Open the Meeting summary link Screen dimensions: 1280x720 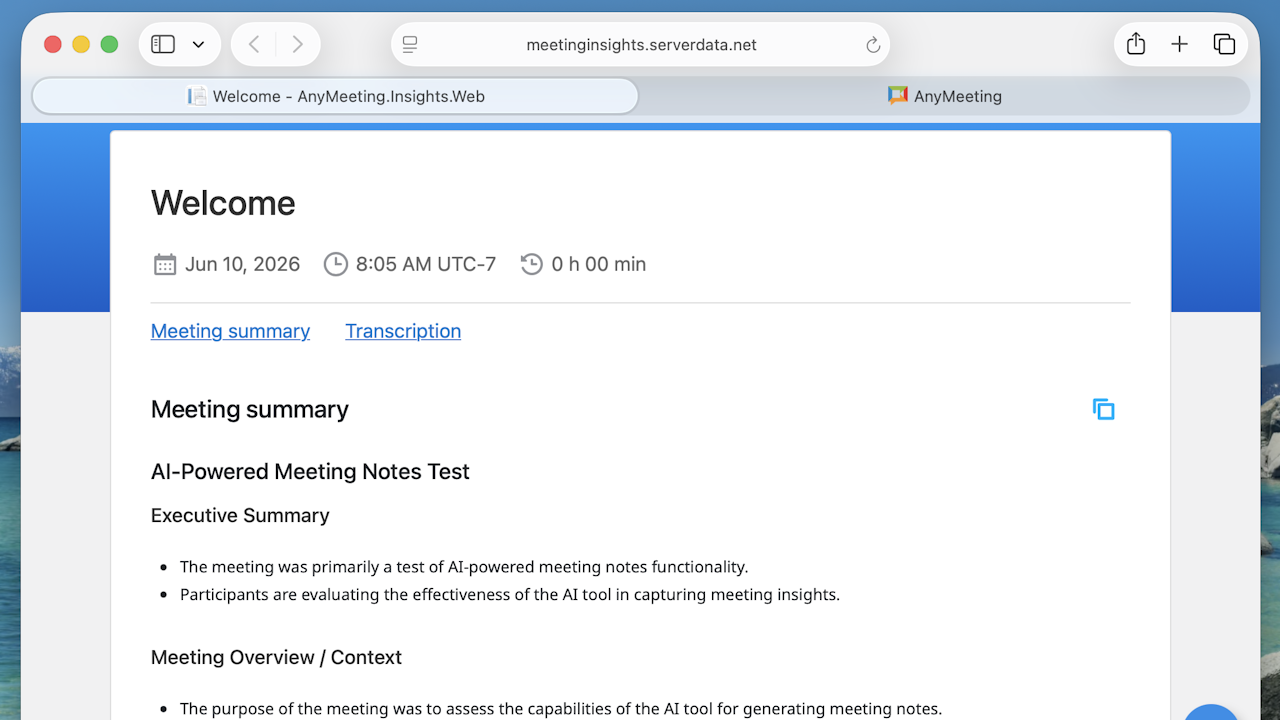click(x=230, y=331)
